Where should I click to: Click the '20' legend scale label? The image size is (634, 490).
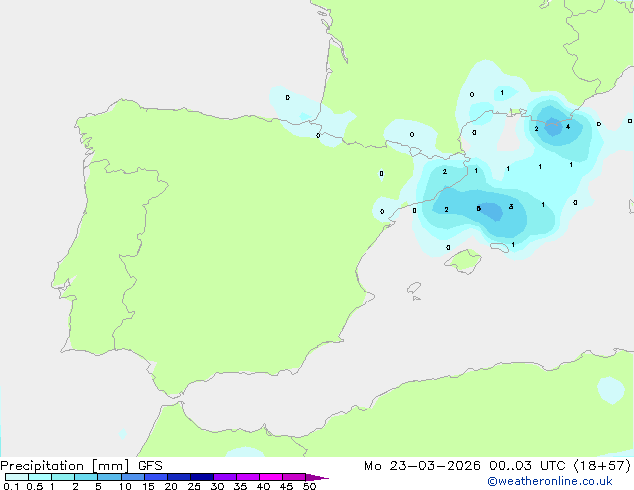coord(171,486)
